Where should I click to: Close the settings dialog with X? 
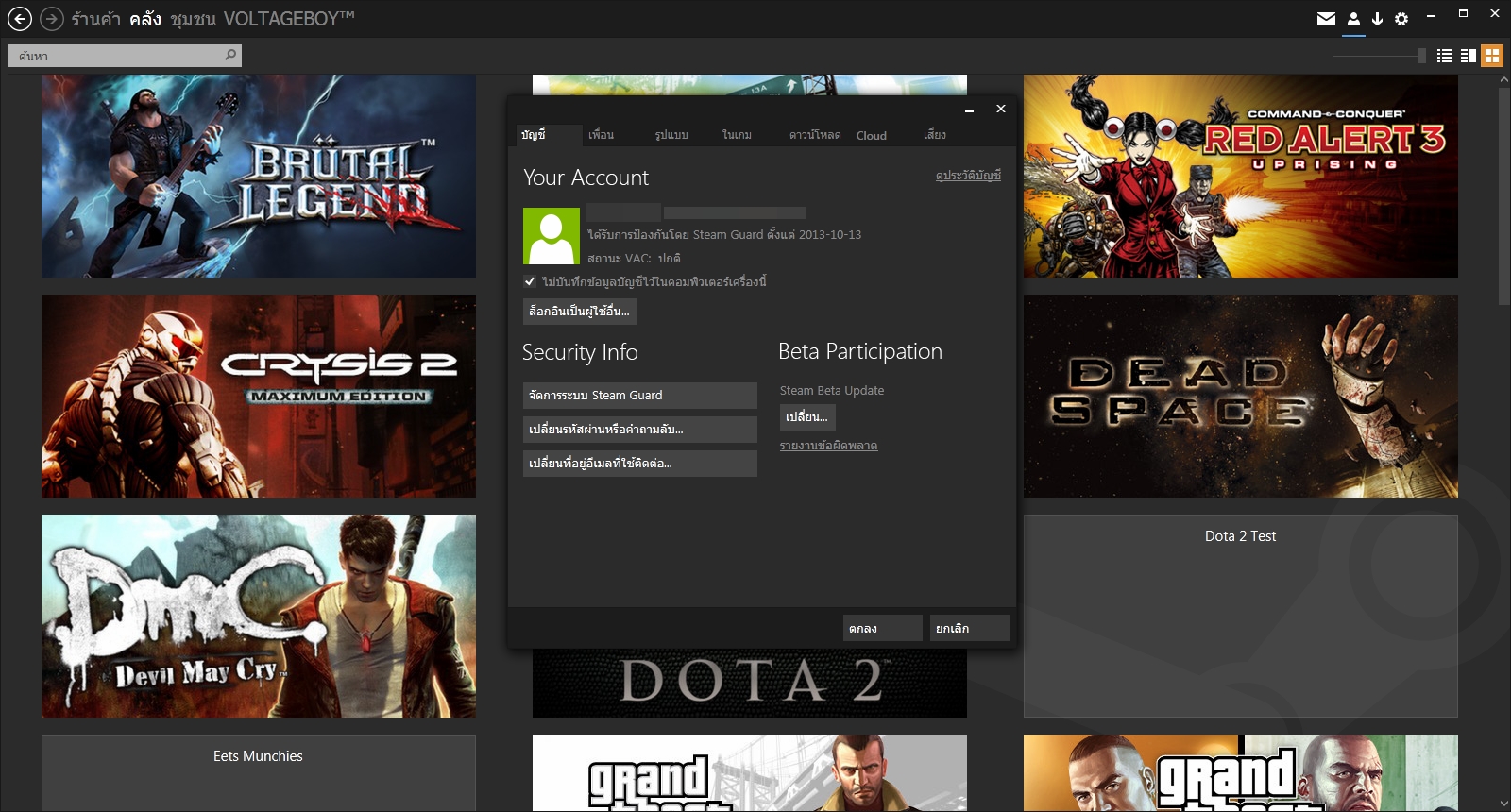click(1001, 109)
